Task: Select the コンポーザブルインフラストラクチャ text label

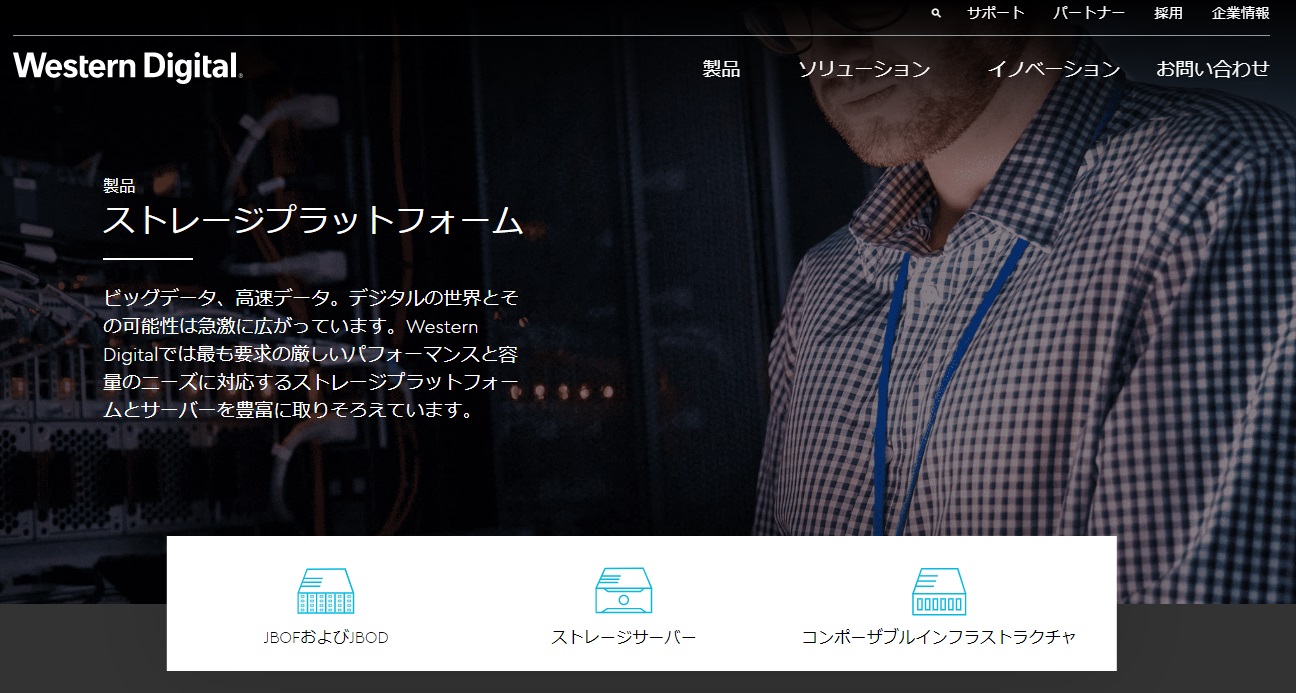Action: (x=939, y=637)
